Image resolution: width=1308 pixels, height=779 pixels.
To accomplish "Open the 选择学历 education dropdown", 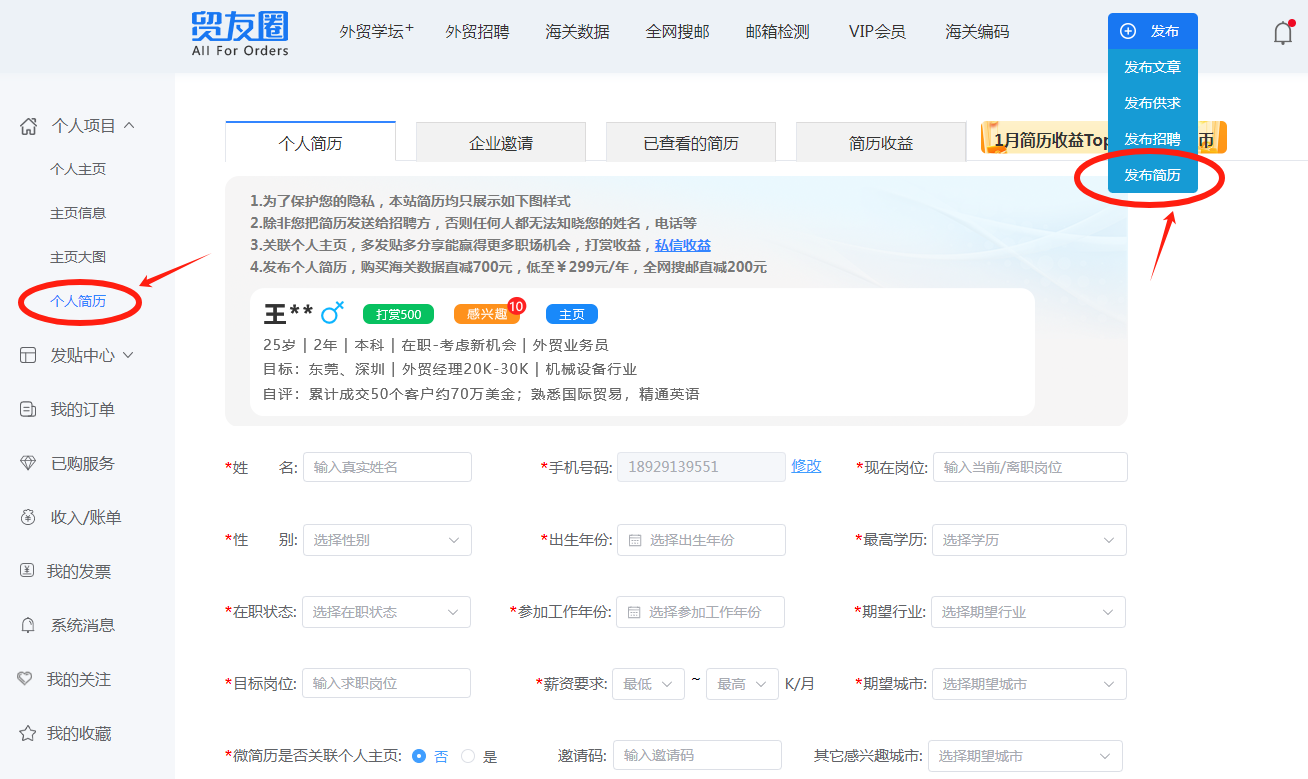I will [x=1029, y=540].
